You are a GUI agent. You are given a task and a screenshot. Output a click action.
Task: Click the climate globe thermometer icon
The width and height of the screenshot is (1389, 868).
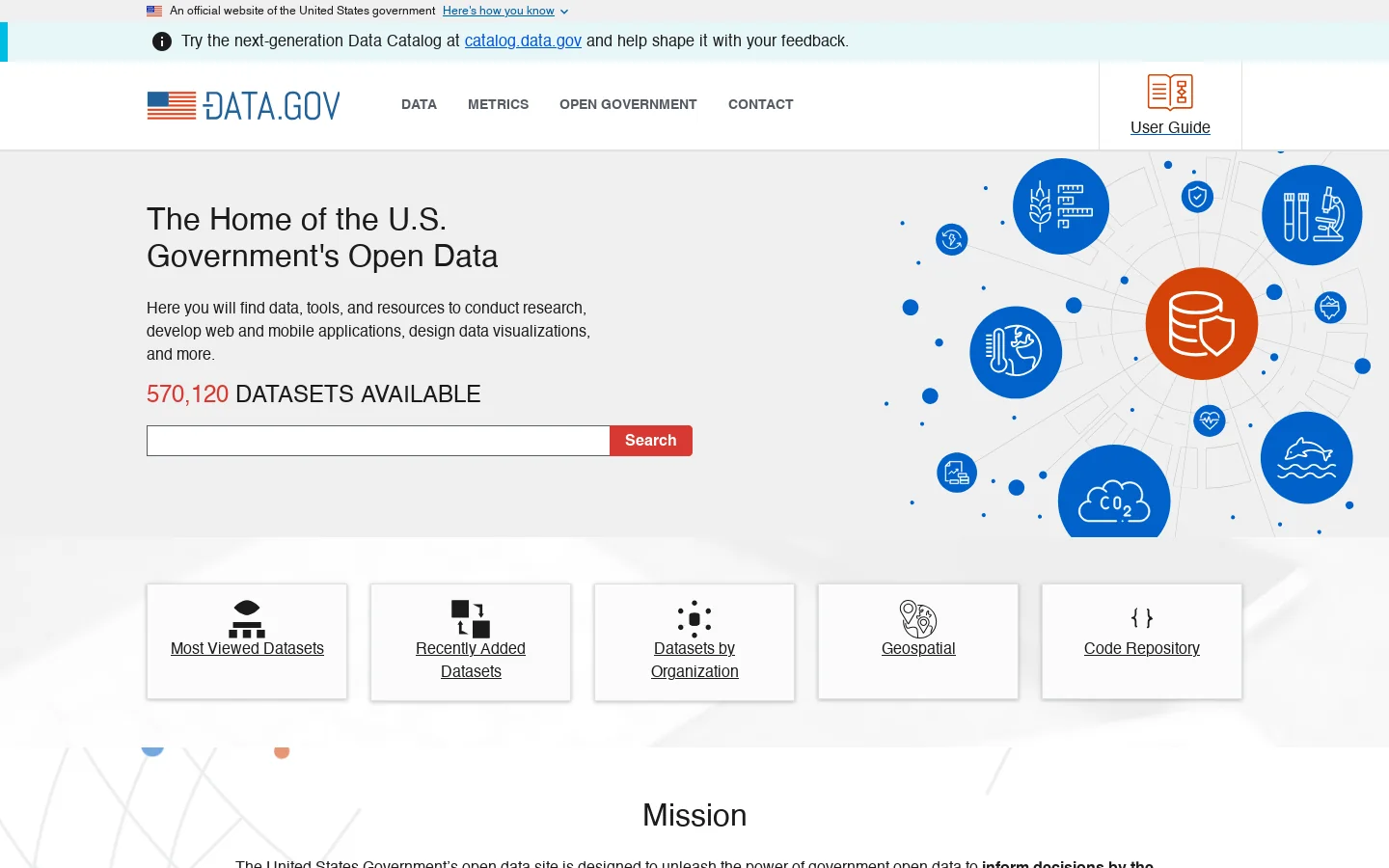[x=1016, y=352]
